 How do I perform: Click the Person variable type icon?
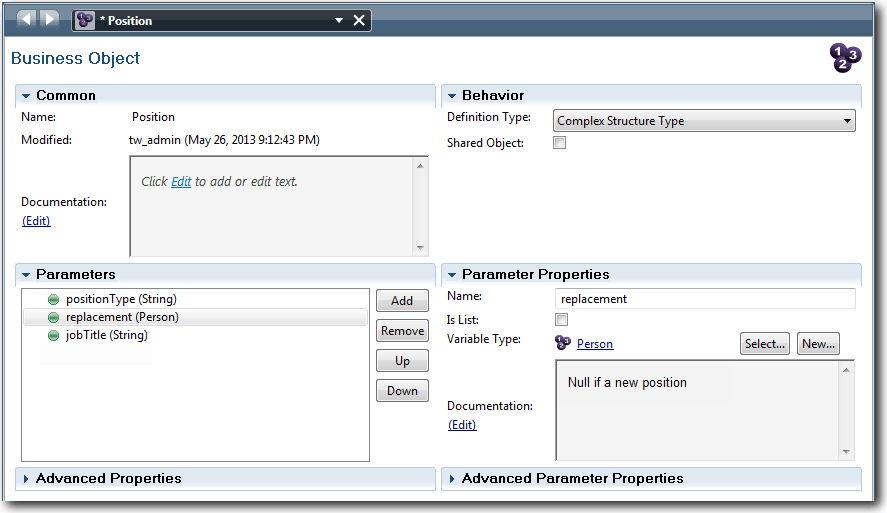click(x=563, y=343)
